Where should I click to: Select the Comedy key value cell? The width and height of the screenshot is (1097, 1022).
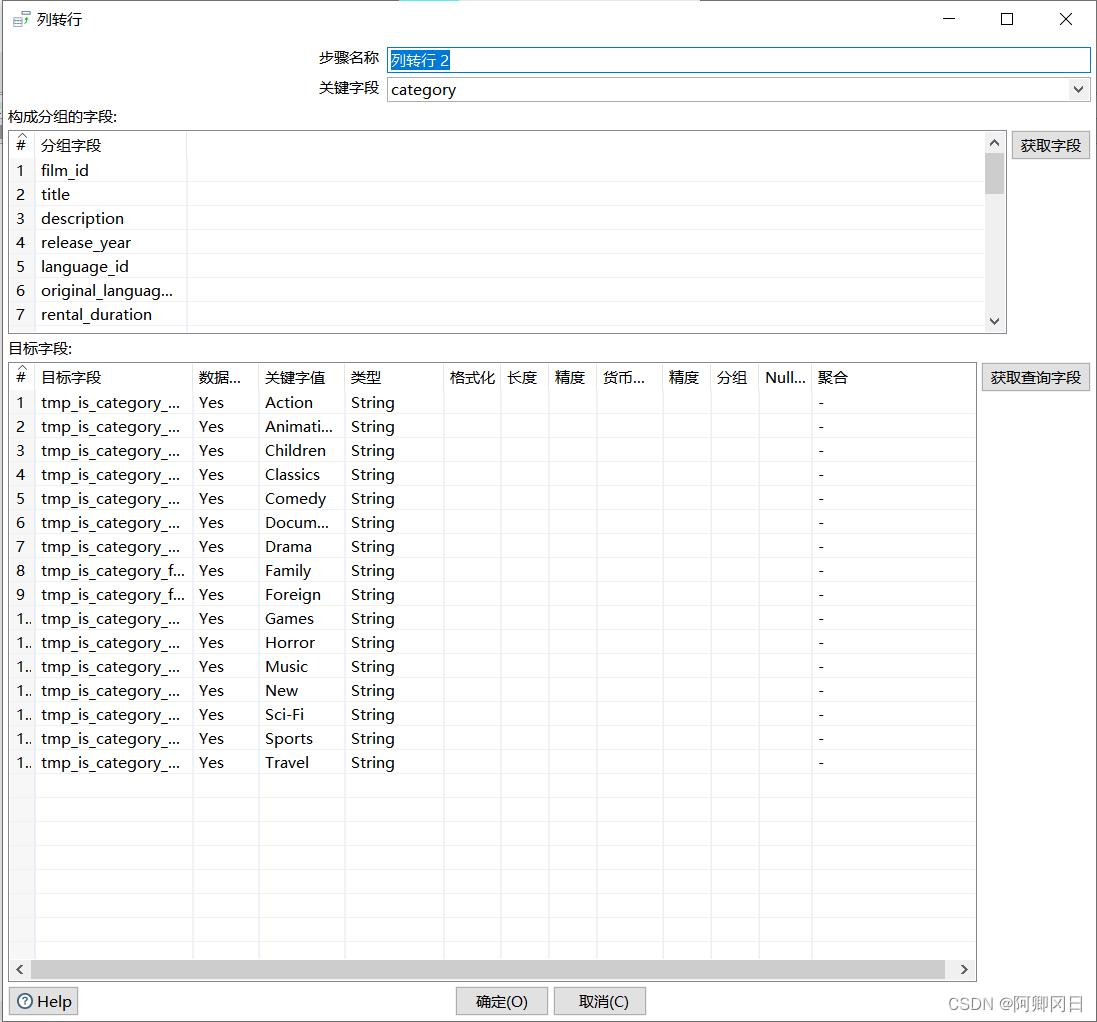[x=295, y=498]
